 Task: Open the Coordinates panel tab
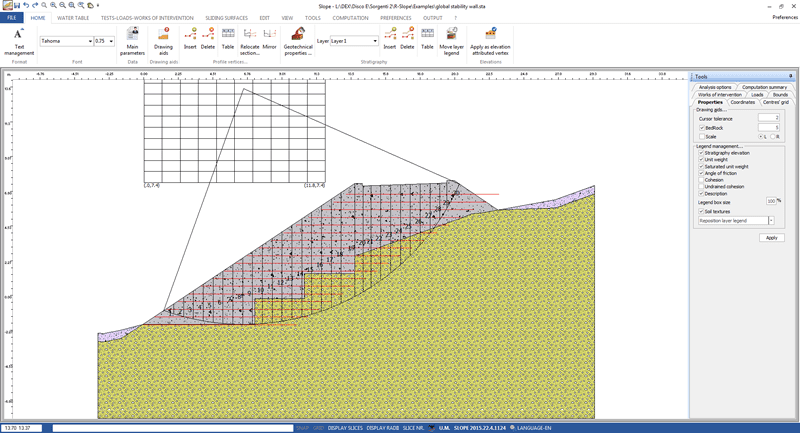tap(742, 102)
